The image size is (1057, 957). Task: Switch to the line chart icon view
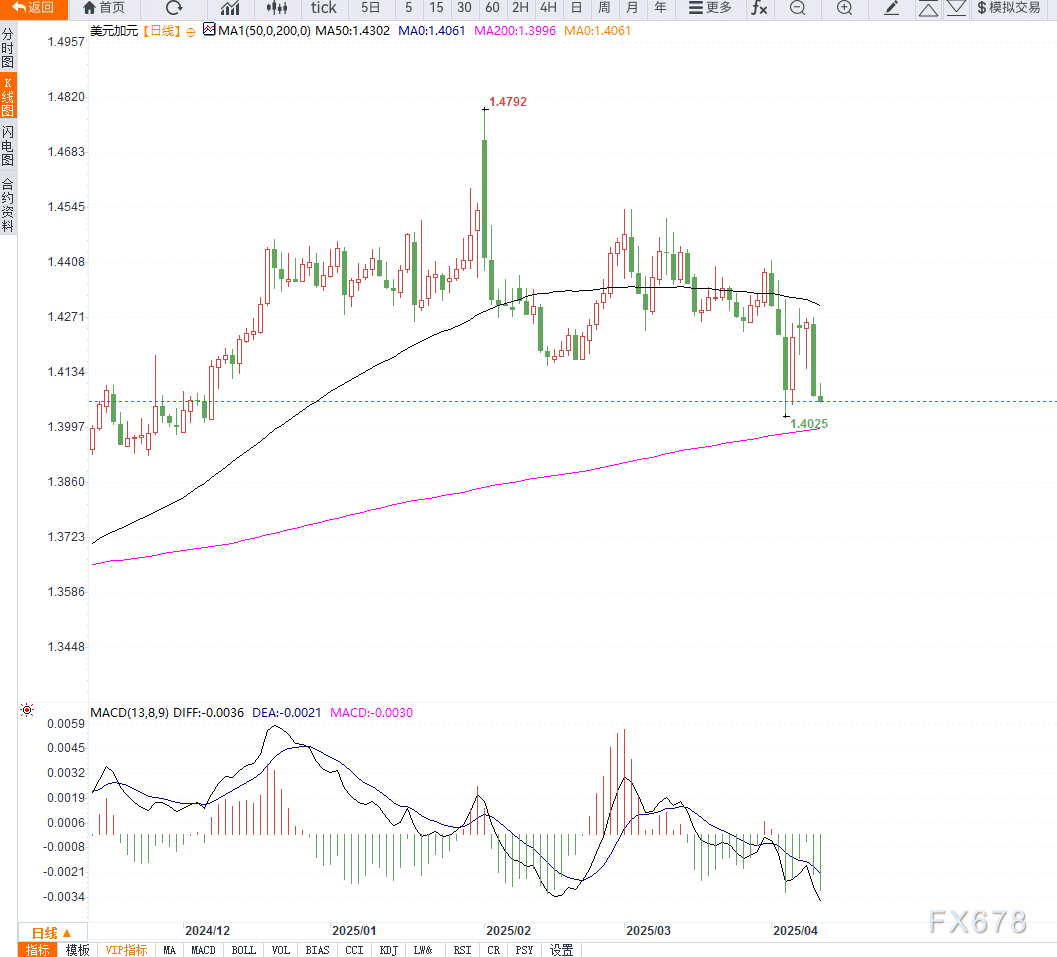pyautogui.click(x=230, y=8)
